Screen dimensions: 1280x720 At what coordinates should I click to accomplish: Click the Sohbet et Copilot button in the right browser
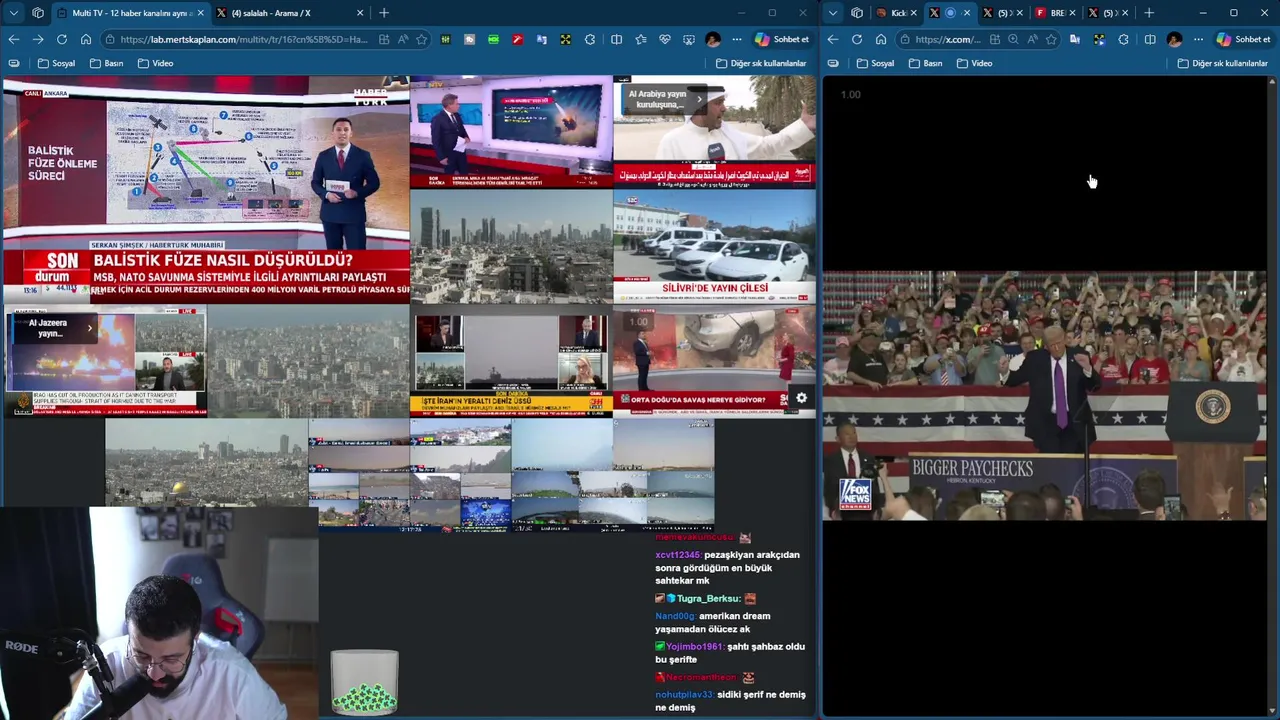[x=1242, y=39]
